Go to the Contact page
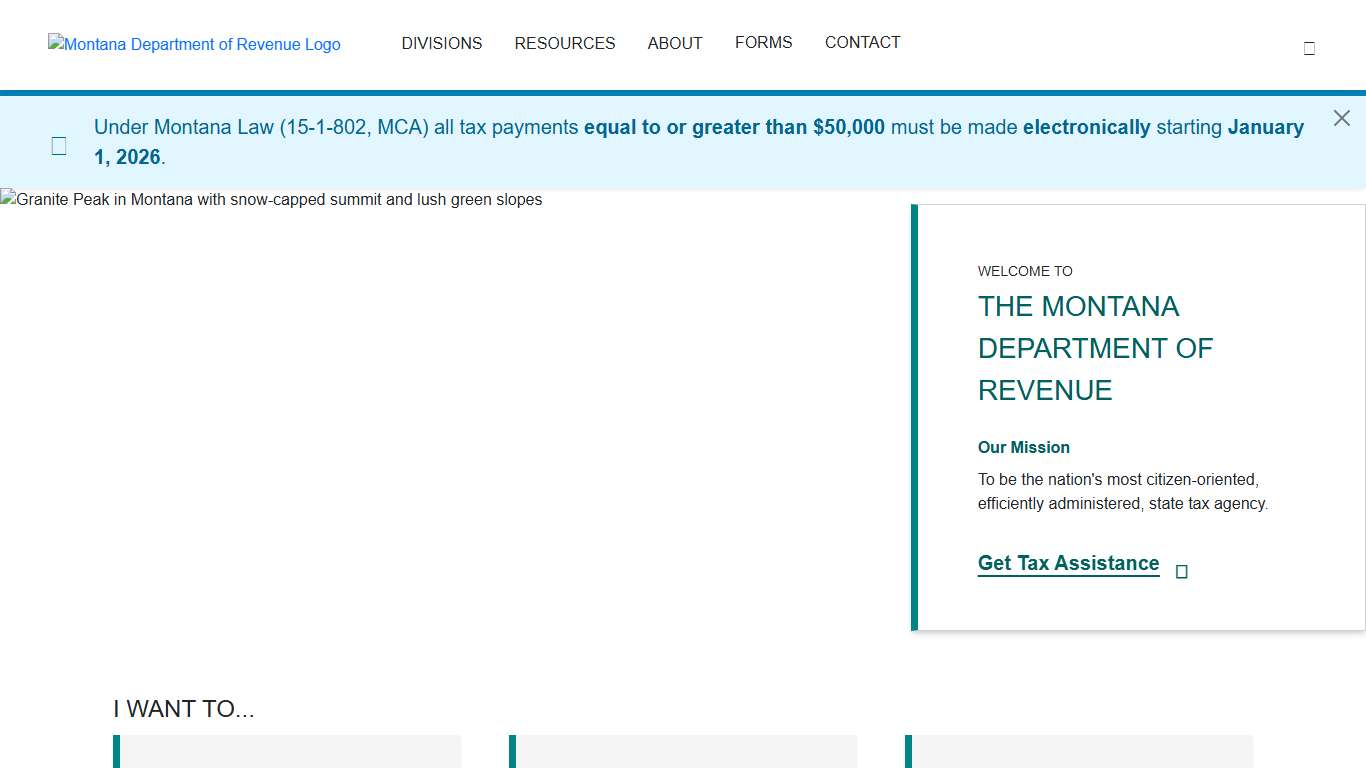The height and width of the screenshot is (768, 1366). pyautogui.click(x=862, y=43)
